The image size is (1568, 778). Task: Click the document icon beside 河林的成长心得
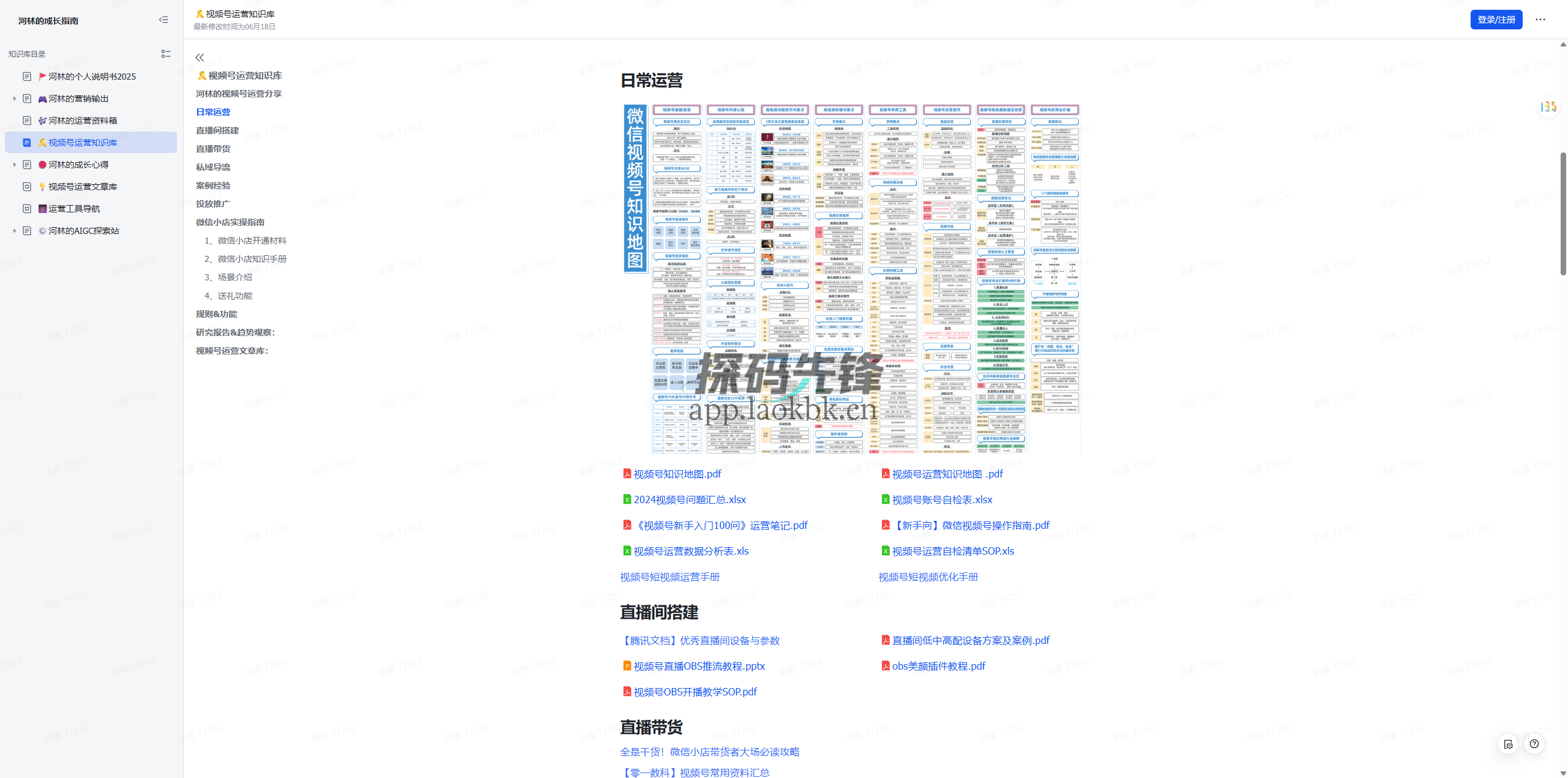[27, 165]
